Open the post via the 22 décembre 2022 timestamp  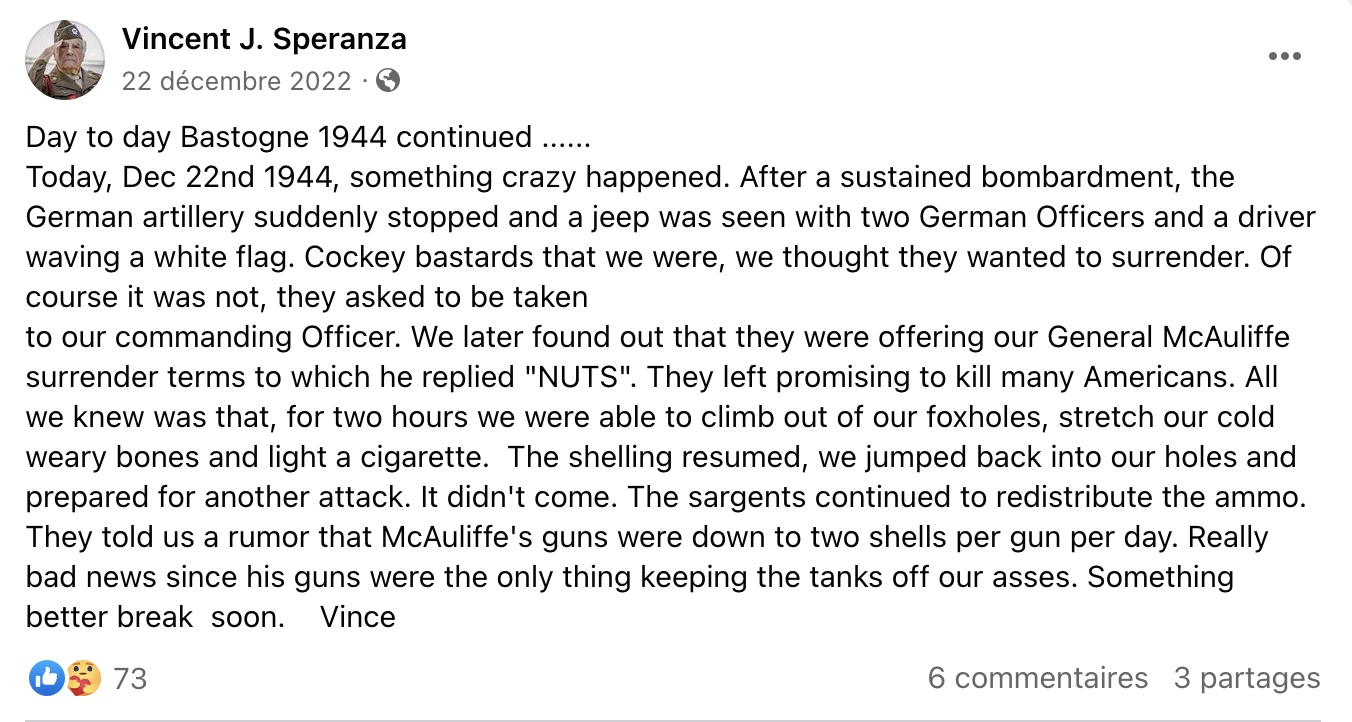[237, 81]
